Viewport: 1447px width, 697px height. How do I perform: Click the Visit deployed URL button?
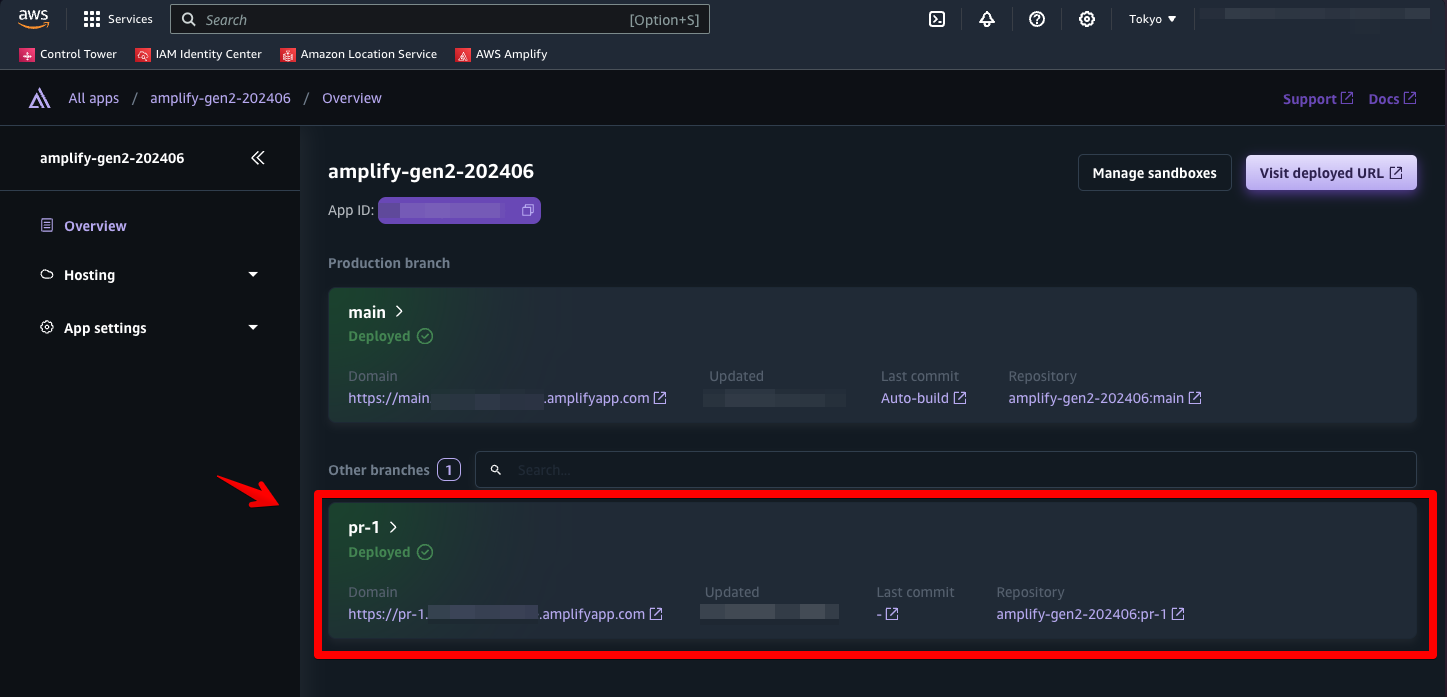(x=1330, y=173)
